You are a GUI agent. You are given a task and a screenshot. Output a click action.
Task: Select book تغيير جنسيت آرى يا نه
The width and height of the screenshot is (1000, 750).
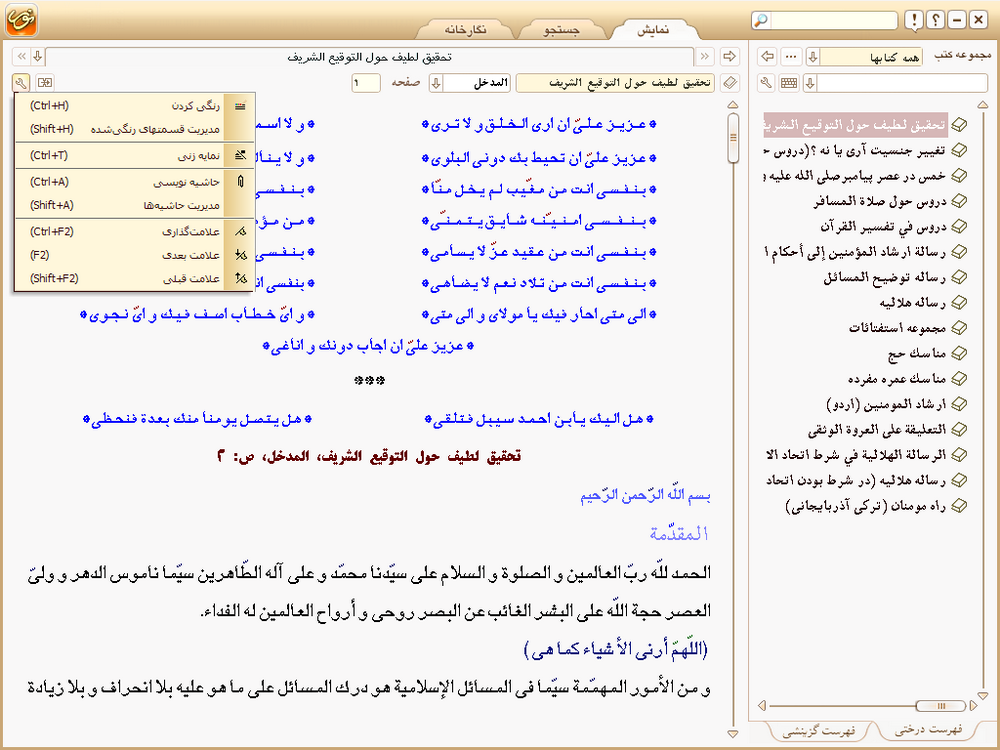tap(855, 151)
